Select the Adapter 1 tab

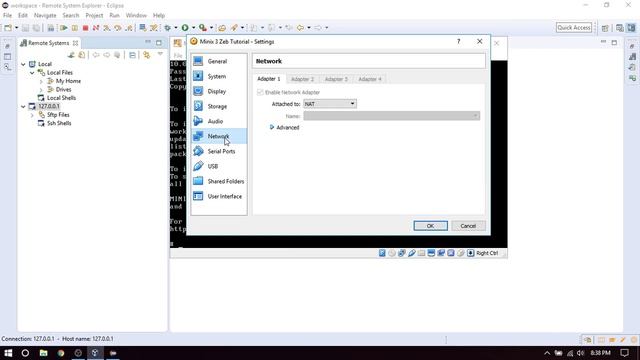[x=269, y=79]
